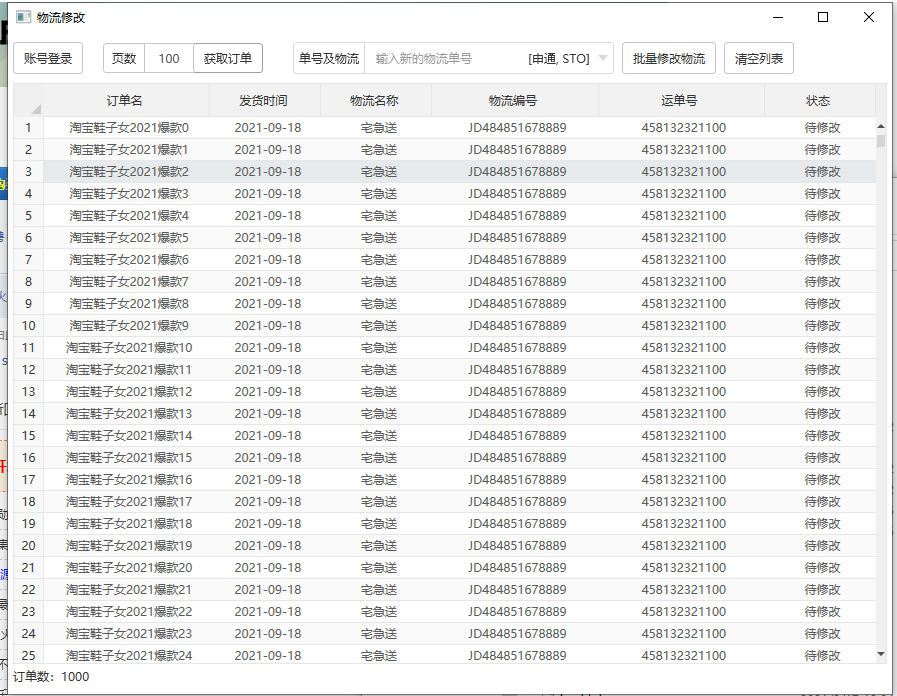Click the dropdown arrow next to the courier field

coord(600,58)
